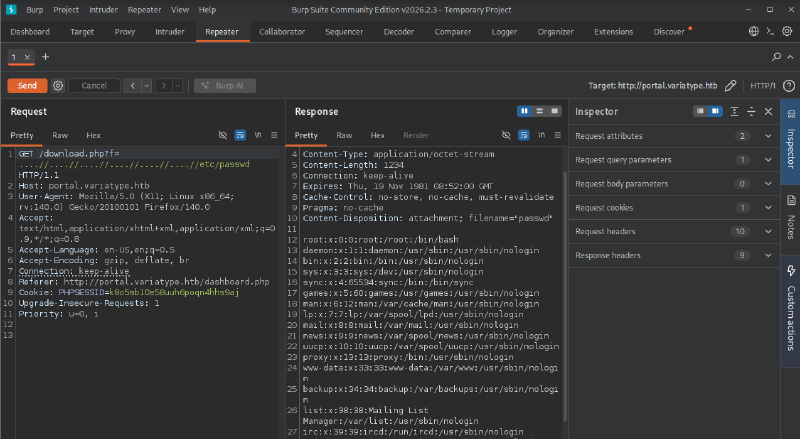Click the Burp Suite logo icon
This screenshot has width=800, height=439.
(x=11, y=9)
